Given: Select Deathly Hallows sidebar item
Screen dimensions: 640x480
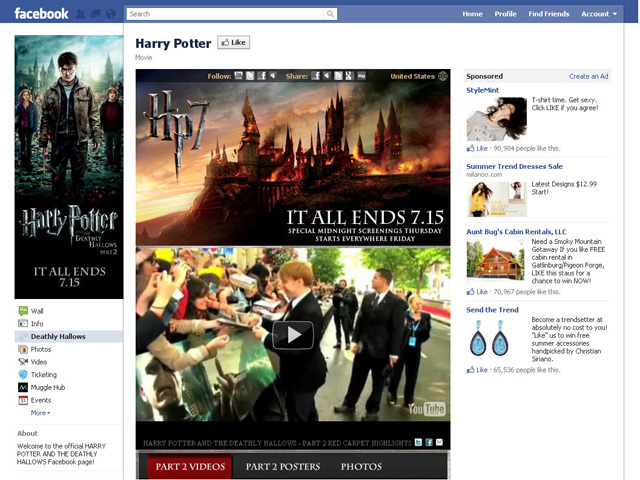Looking at the screenshot, I should (x=69, y=336).
